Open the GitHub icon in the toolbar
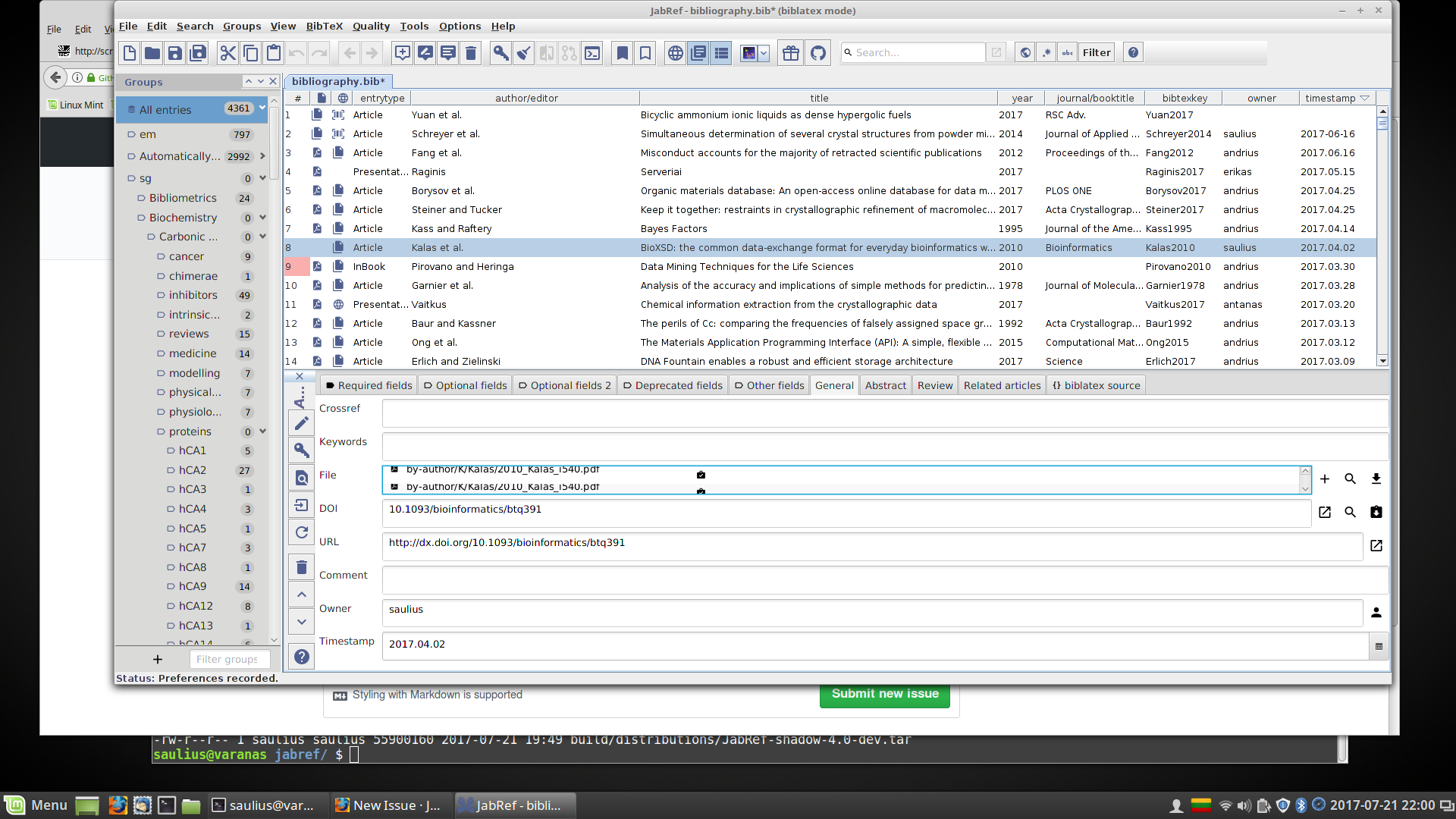 point(818,52)
